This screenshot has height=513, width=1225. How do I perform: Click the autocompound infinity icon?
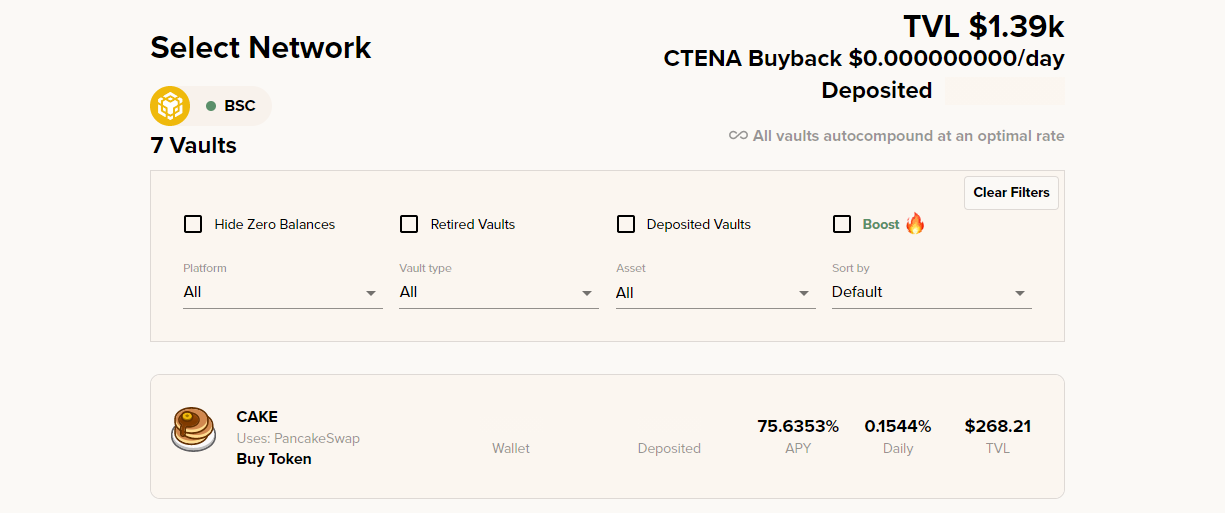pyautogui.click(x=738, y=136)
